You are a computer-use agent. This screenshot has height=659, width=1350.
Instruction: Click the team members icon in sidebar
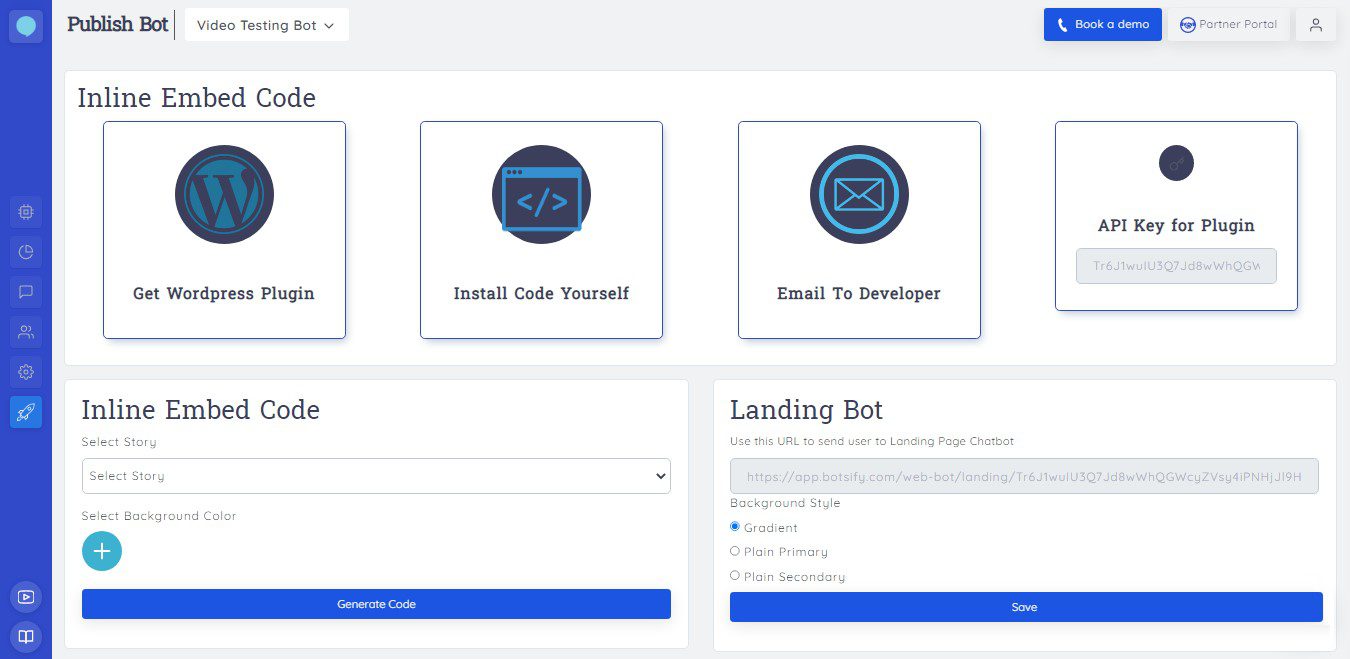(x=26, y=332)
